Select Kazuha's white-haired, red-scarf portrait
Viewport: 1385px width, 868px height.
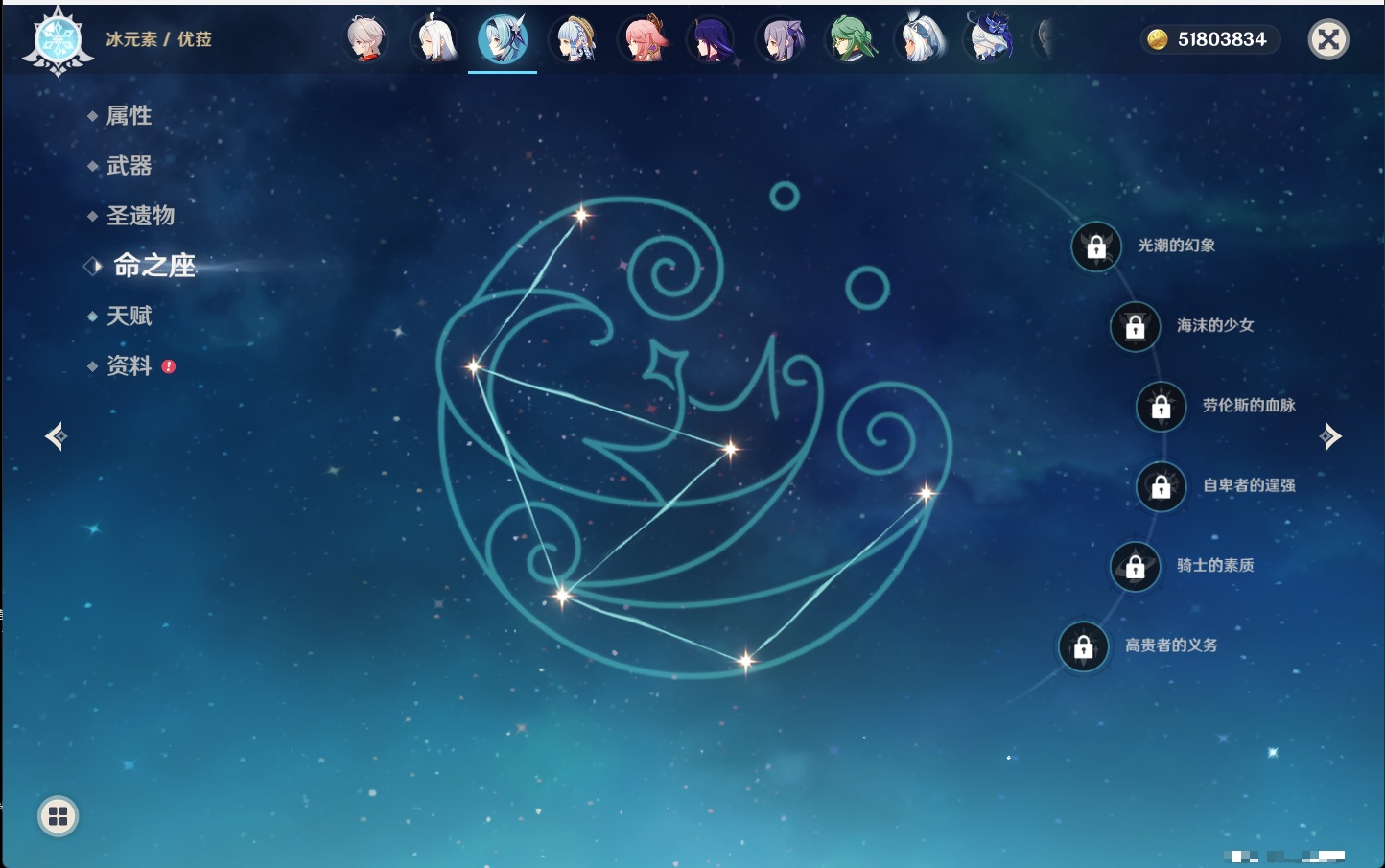click(365, 40)
